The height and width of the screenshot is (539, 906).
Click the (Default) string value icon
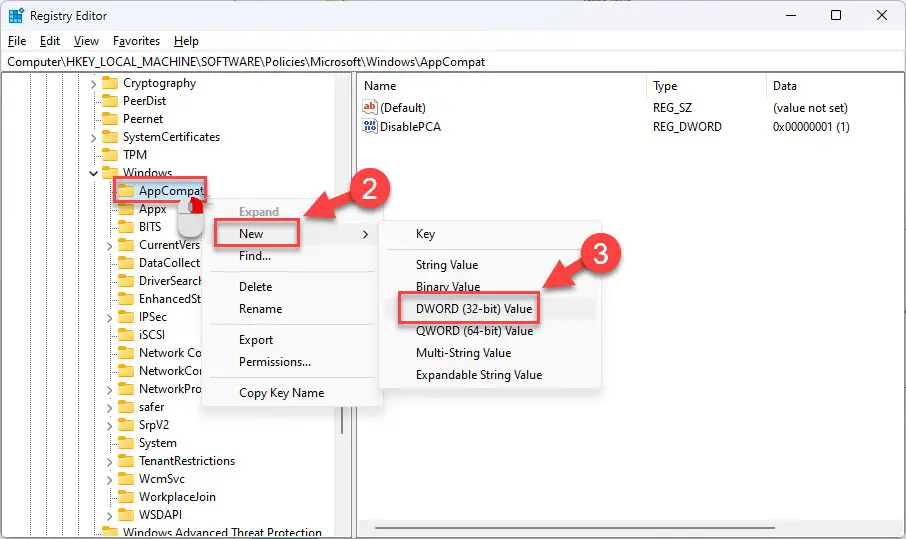click(x=370, y=107)
